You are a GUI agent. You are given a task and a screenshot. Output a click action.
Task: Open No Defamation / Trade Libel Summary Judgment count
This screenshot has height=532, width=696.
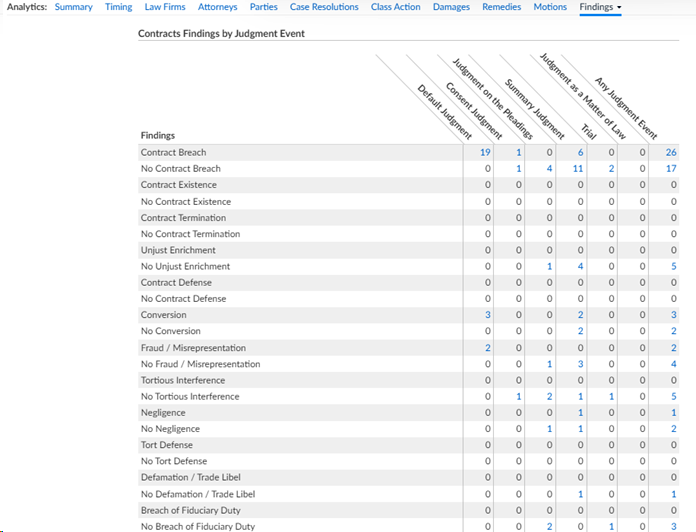click(580, 494)
